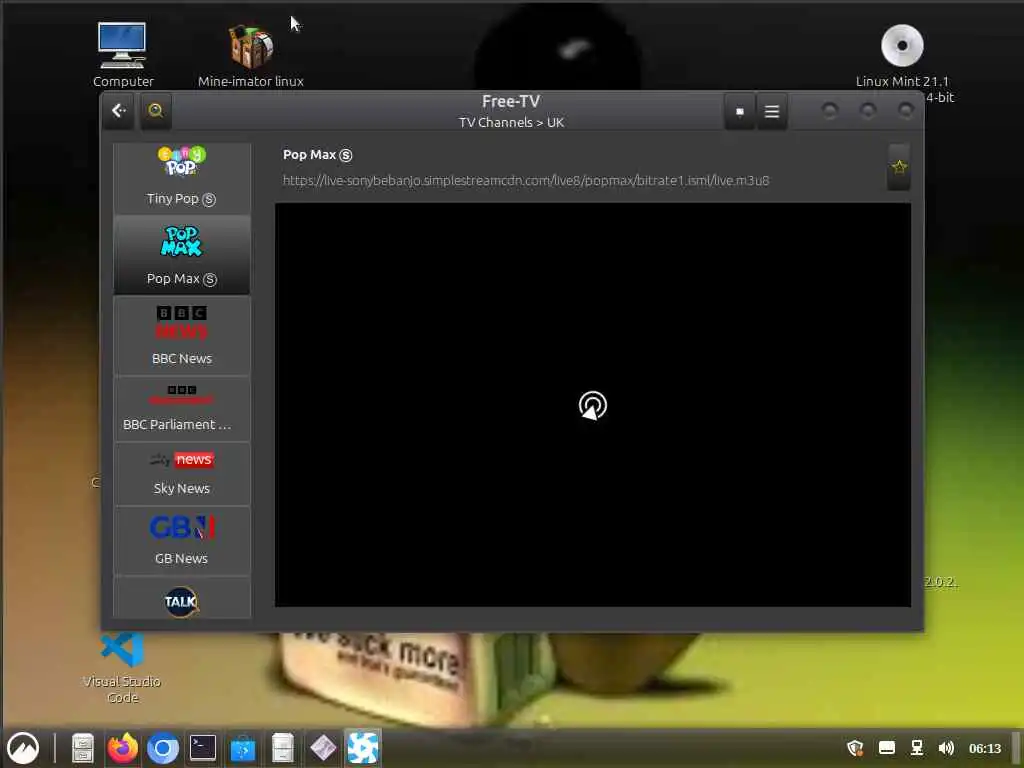Stop playback with the square button
The image size is (1024, 768).
click(x=739, y=112)
